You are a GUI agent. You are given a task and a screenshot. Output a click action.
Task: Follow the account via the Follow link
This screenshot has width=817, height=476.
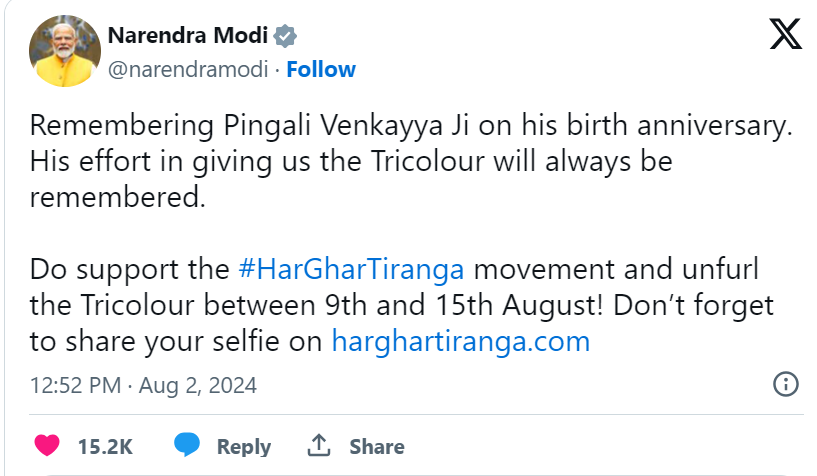tap(321, 69)
